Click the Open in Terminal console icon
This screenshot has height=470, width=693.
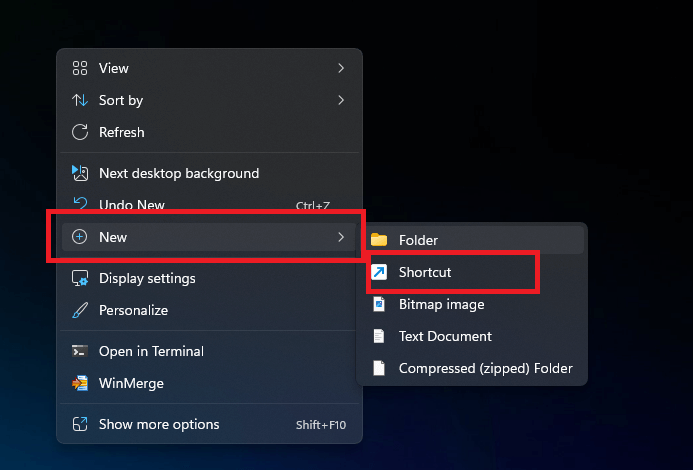[80, 351]
